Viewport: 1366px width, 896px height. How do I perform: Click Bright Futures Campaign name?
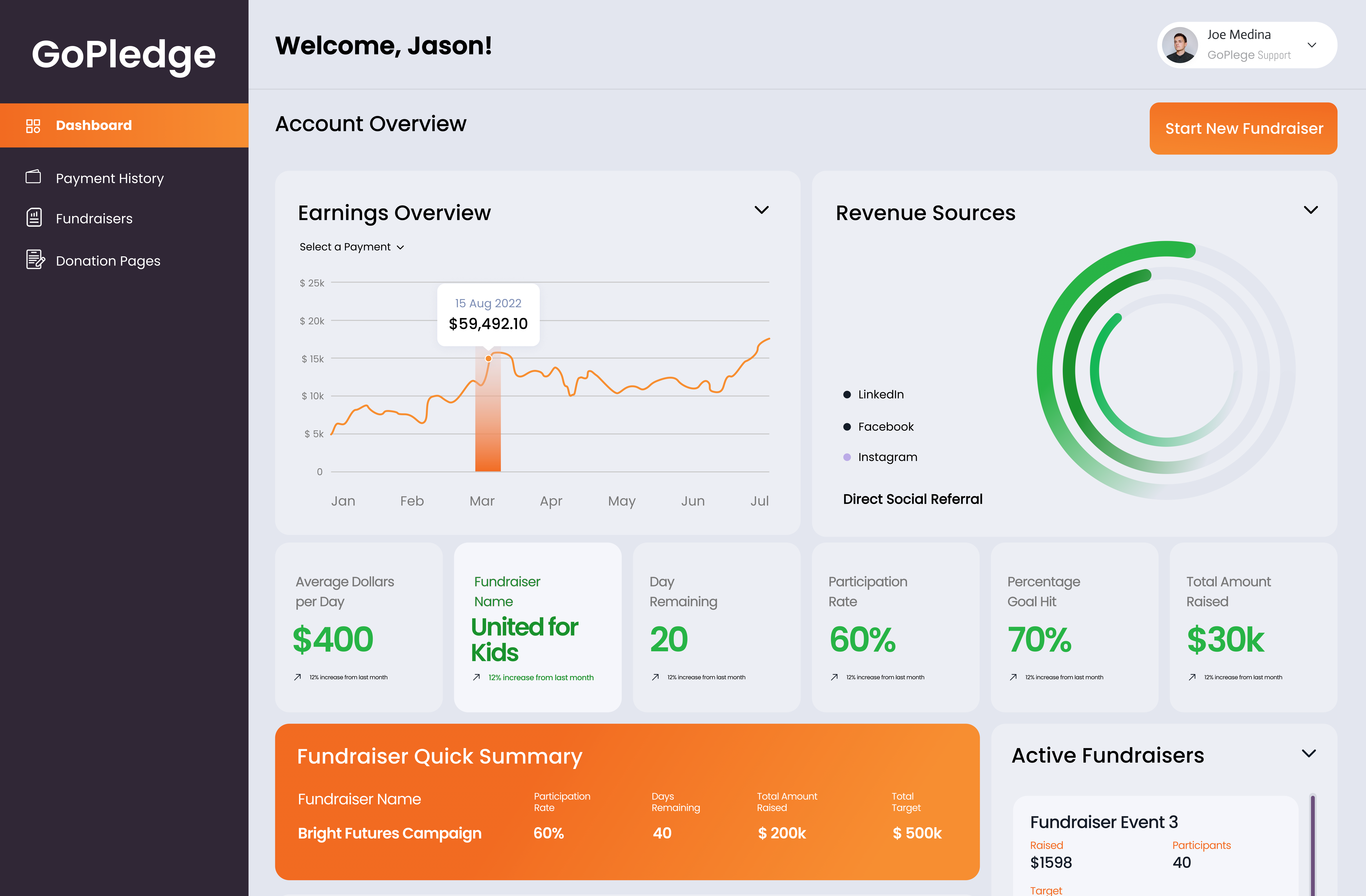pos(390,833)
